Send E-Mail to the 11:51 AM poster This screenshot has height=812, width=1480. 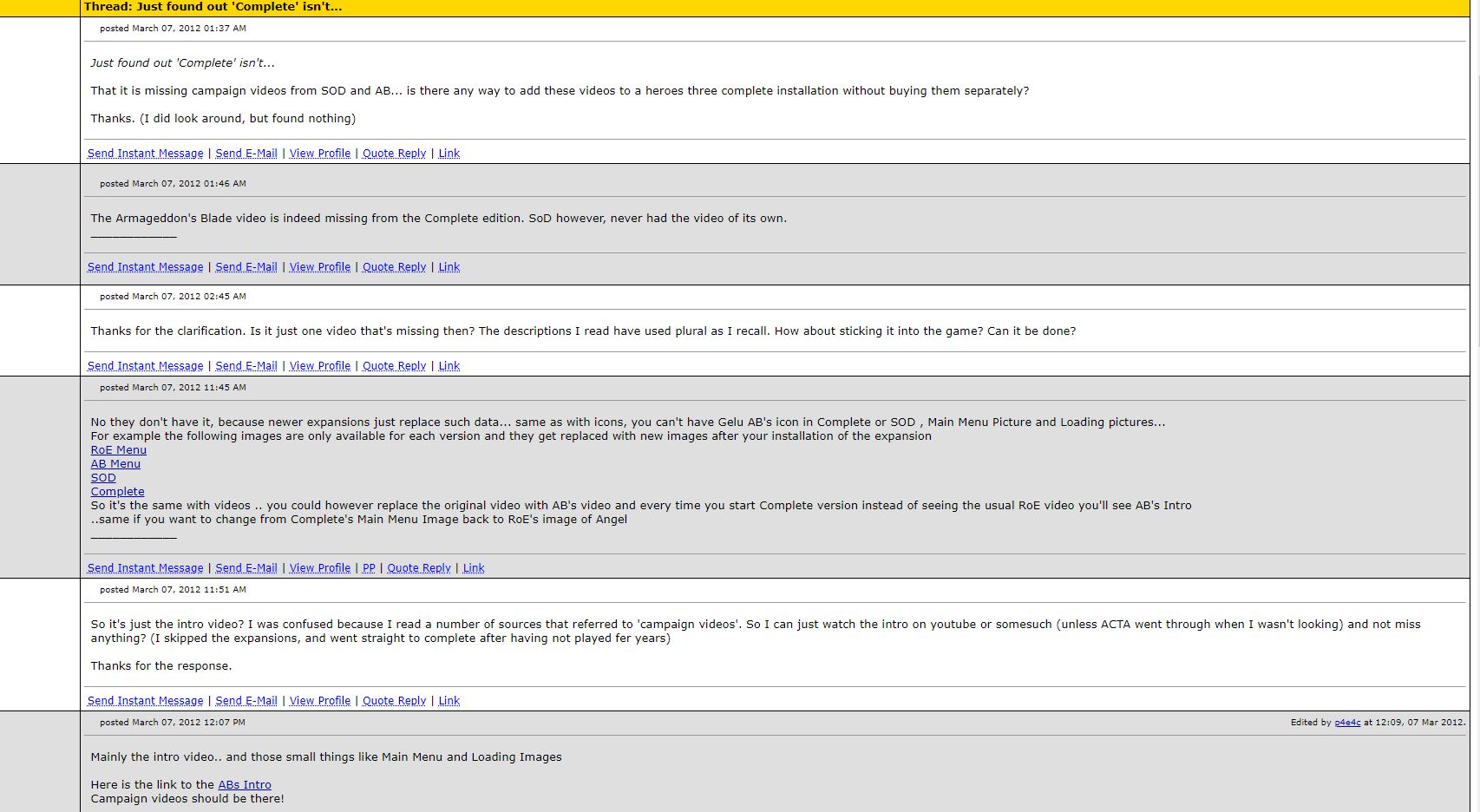[246, 701]
